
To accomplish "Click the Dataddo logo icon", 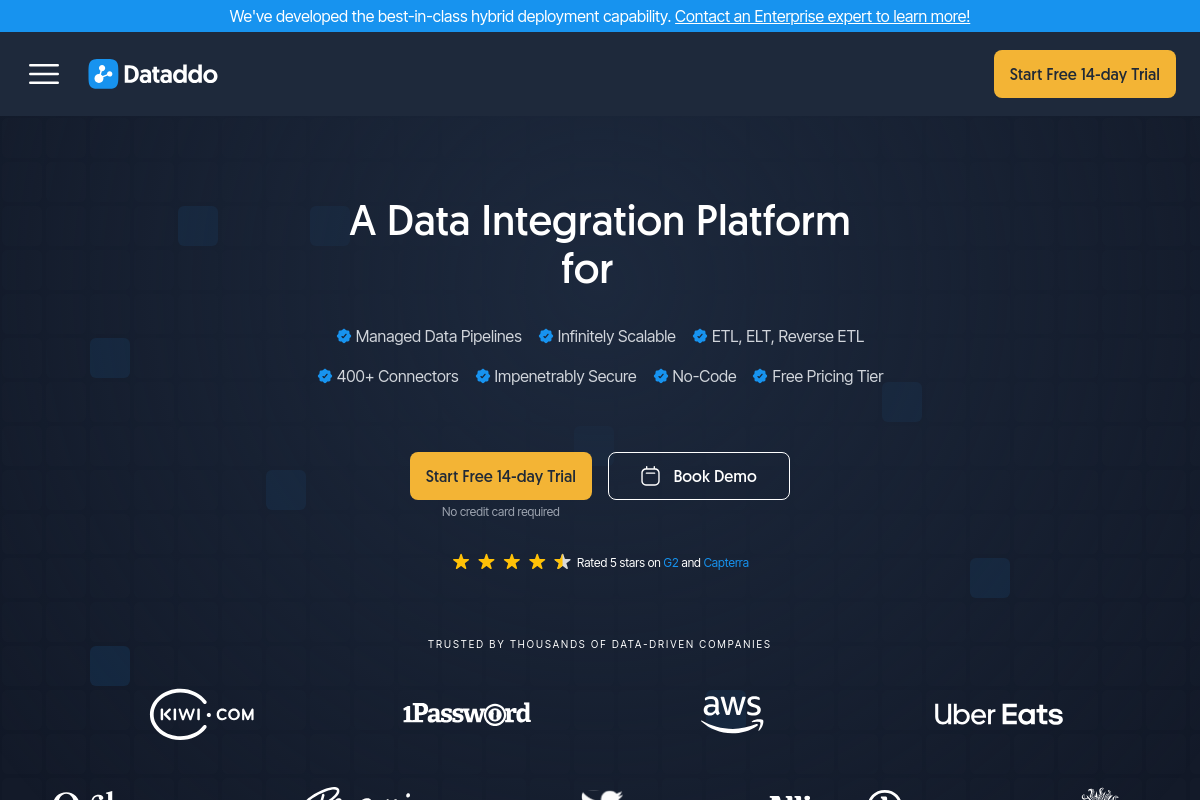I will 103,74.
